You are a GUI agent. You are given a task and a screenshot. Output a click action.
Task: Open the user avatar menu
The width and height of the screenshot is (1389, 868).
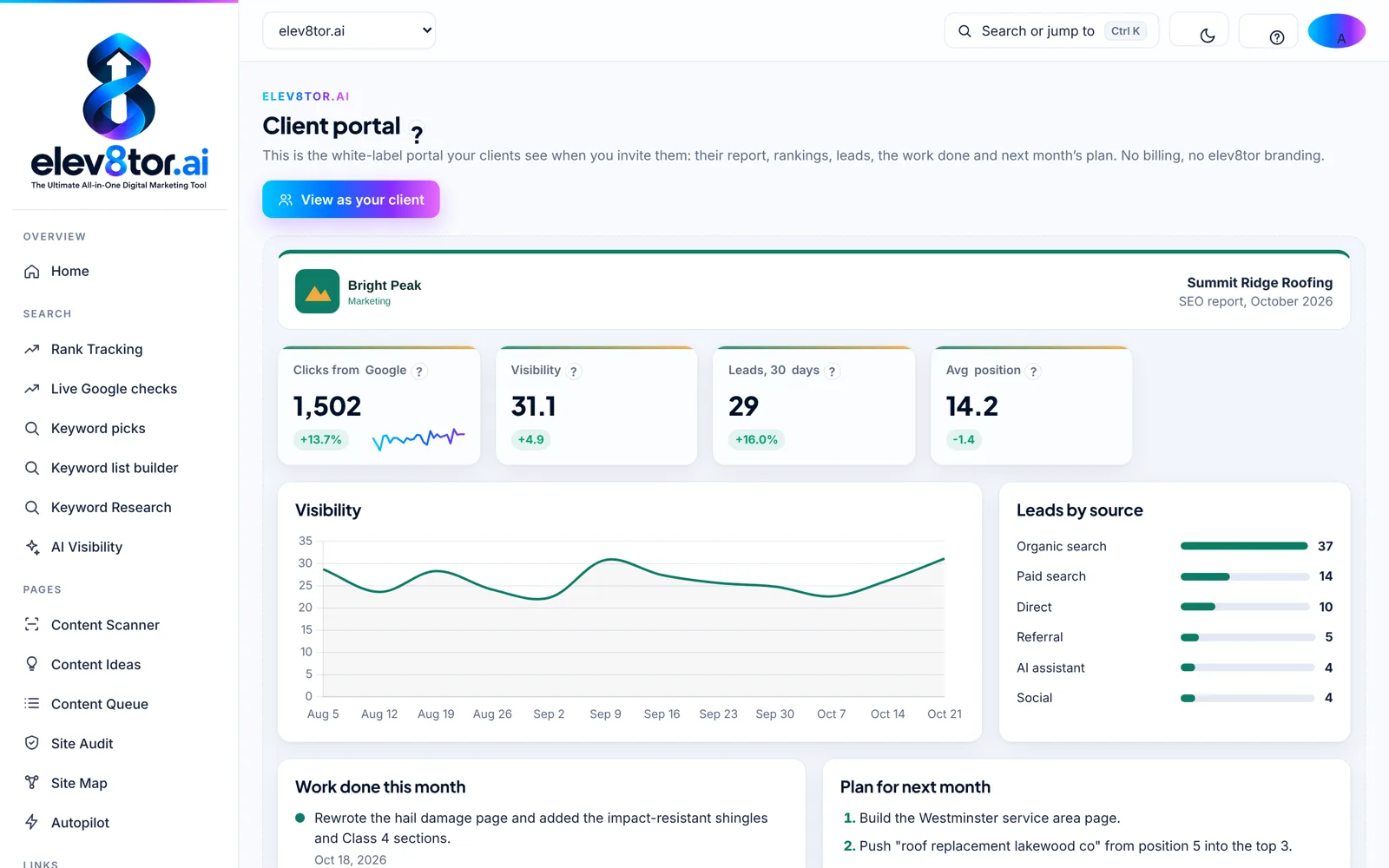[1337, 31]
